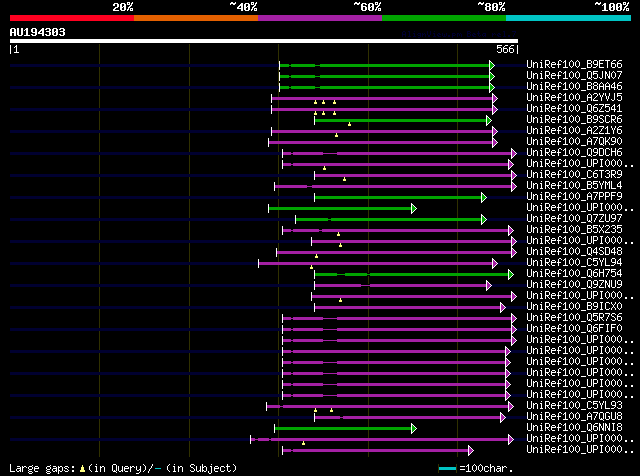Viewport: 640px width, 476px height.
Task: Open the UniRef100_B9SCR6 hit label
Action: [574, 119]
